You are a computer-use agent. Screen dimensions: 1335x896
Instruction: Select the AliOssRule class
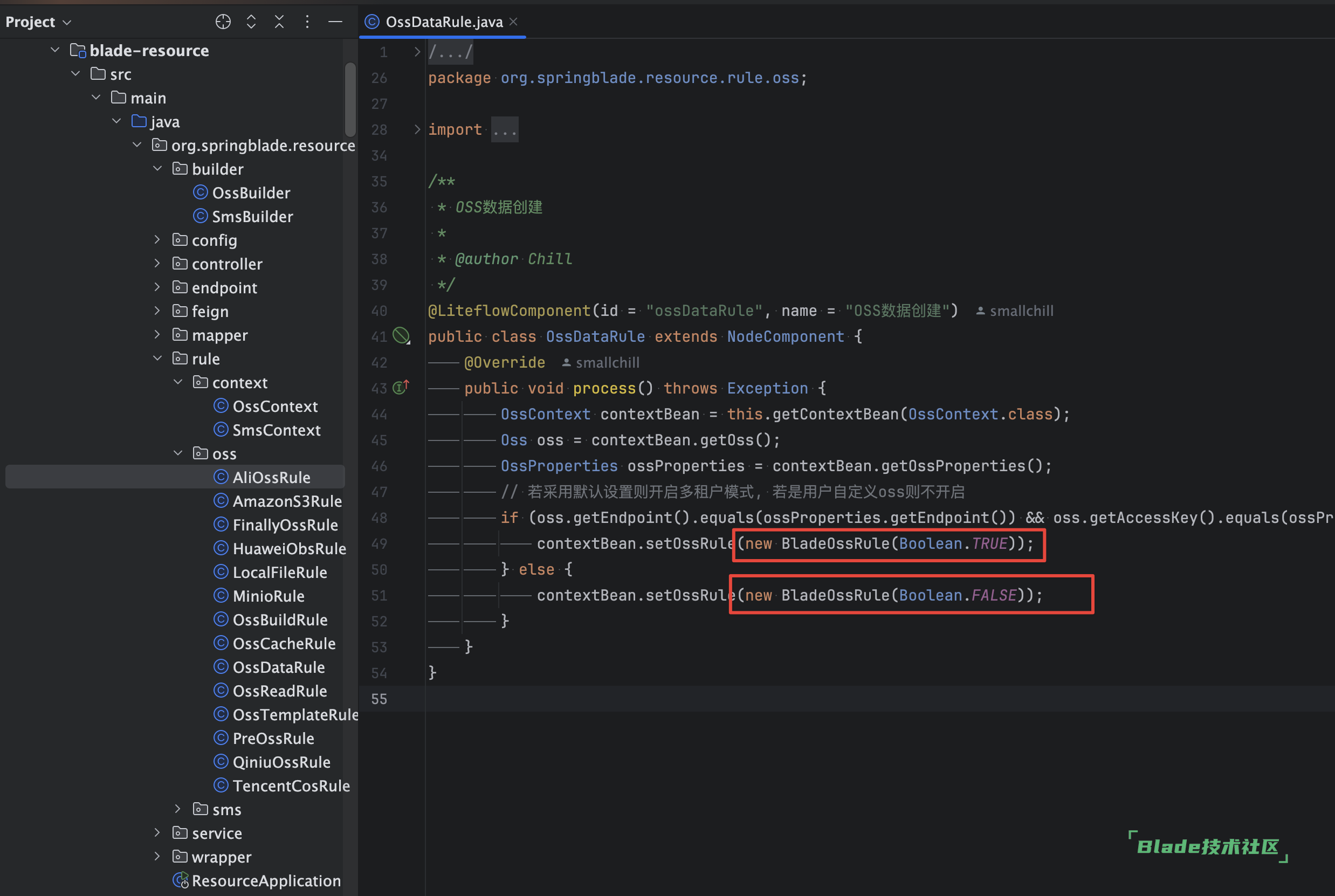coord(271,477)
